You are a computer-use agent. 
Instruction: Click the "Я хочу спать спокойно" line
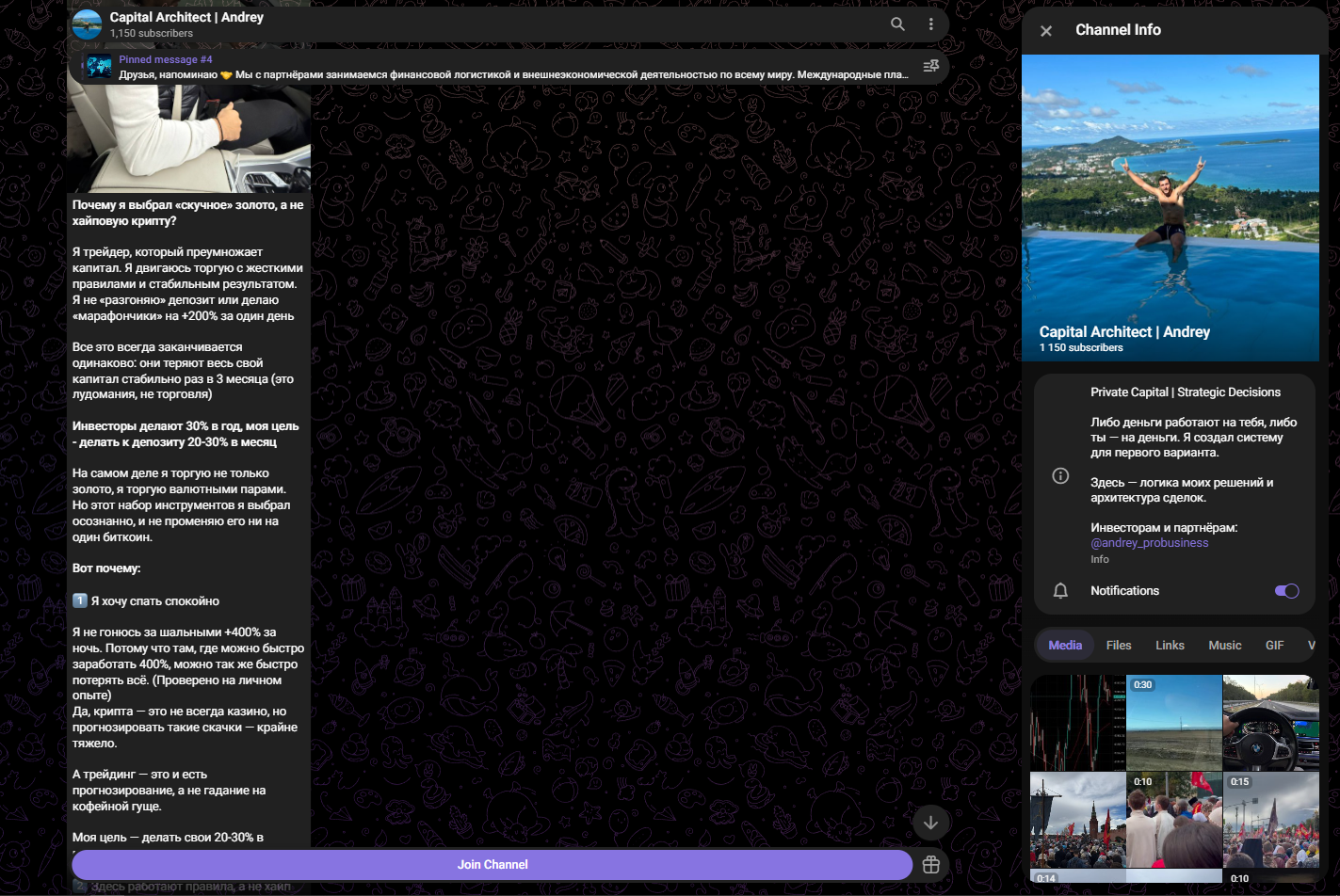155,601
